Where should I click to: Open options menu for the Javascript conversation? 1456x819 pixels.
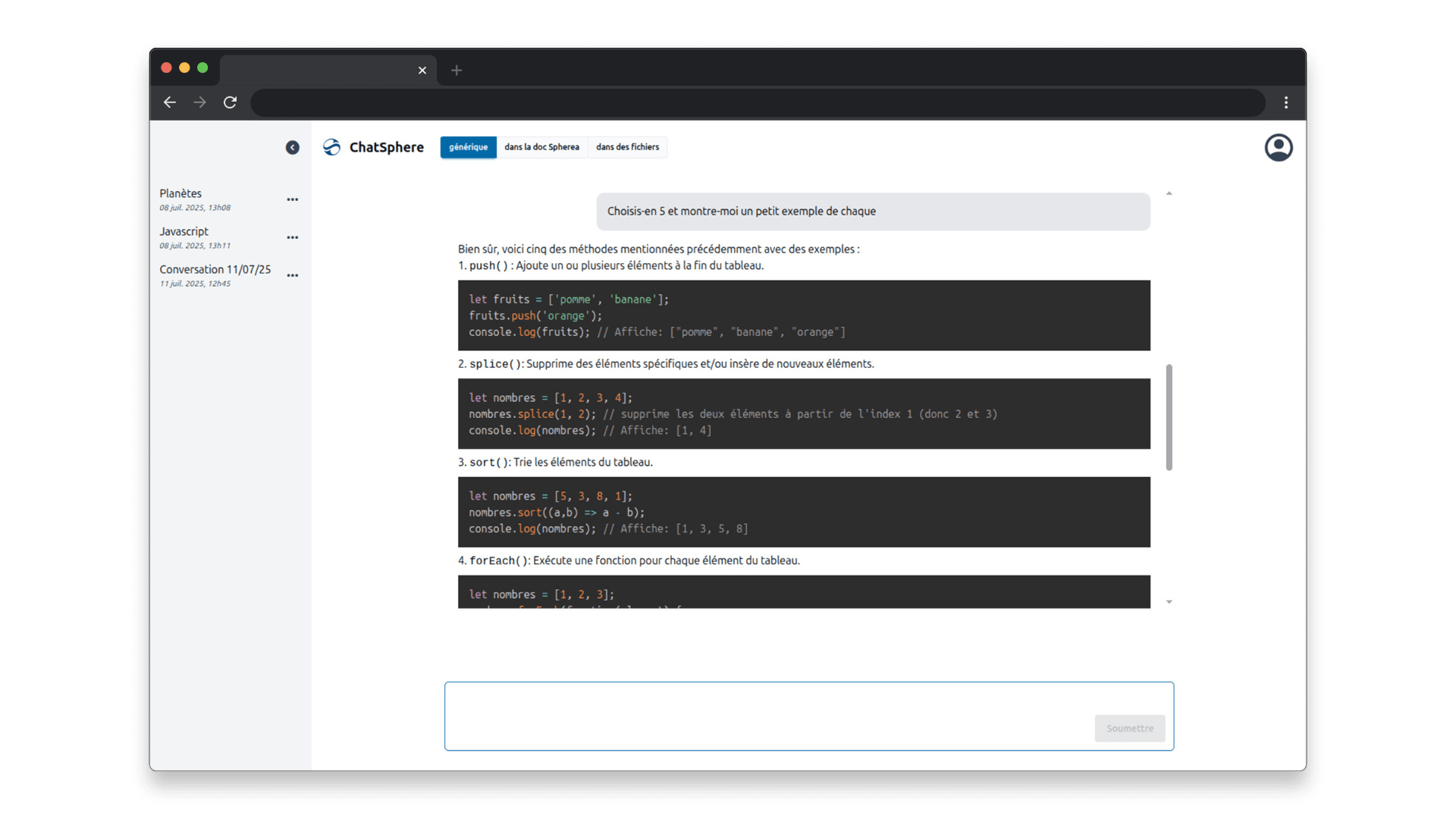coord(293,237)
